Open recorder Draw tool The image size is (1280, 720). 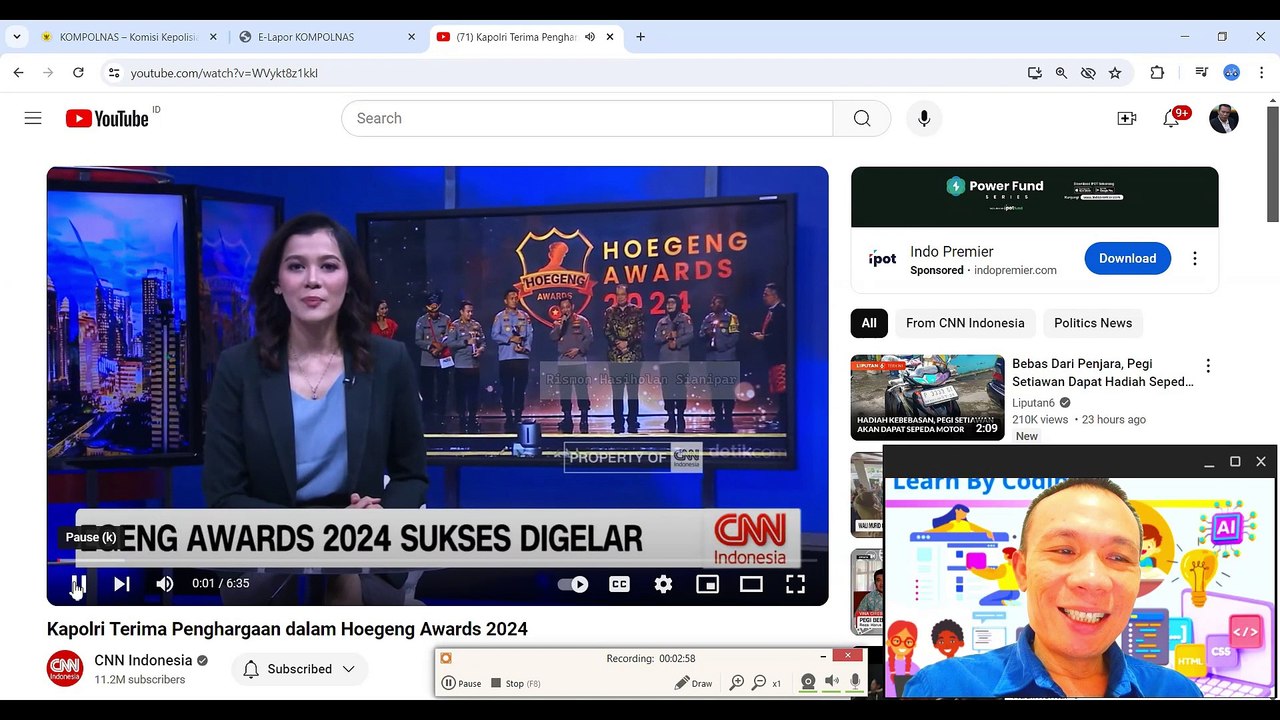point(693,683)
